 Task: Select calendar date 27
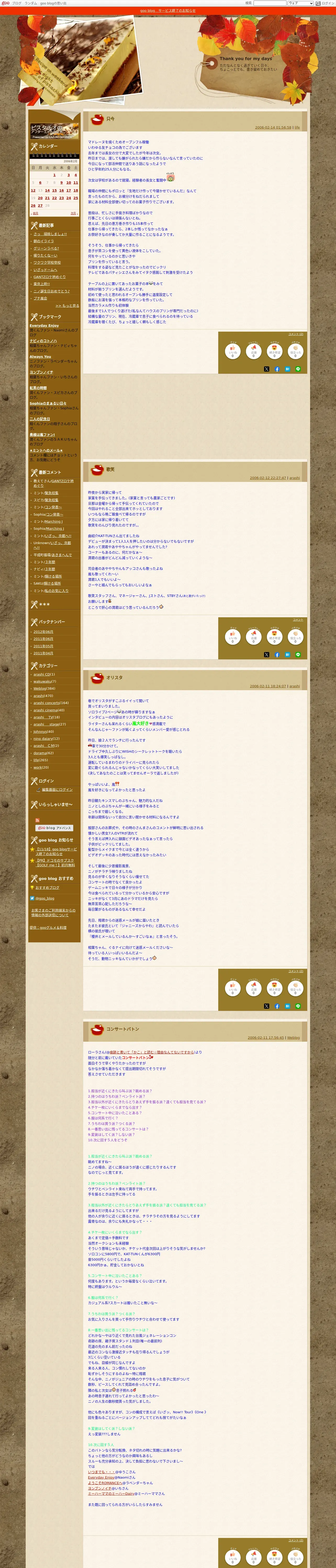click(x=40, y=206)
